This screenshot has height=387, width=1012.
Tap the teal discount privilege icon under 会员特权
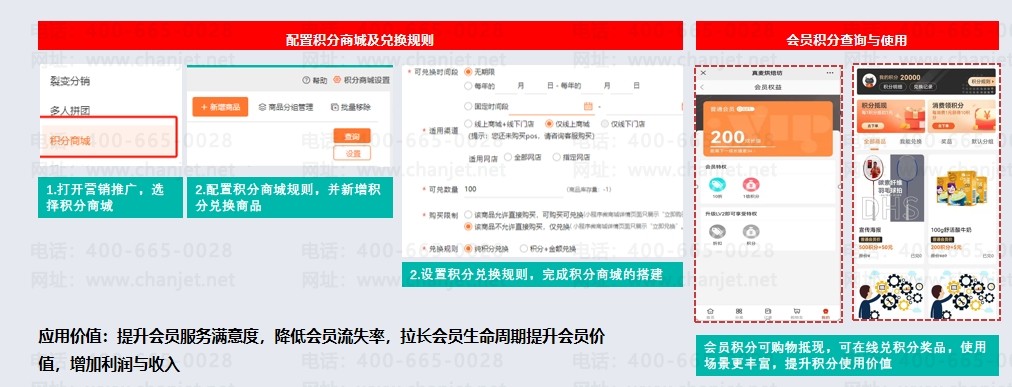click(717, 184)
